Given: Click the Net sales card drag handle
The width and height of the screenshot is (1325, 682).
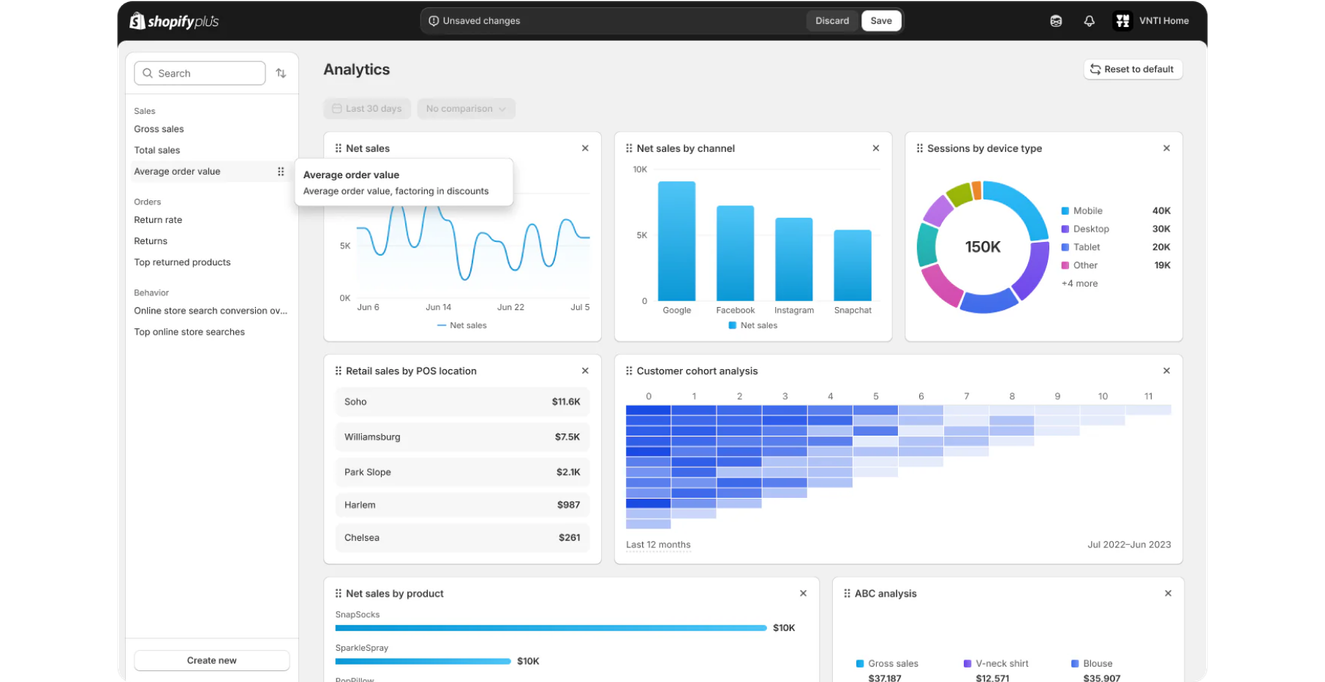Looking at the screenshot, I should (x=338, y=148).
